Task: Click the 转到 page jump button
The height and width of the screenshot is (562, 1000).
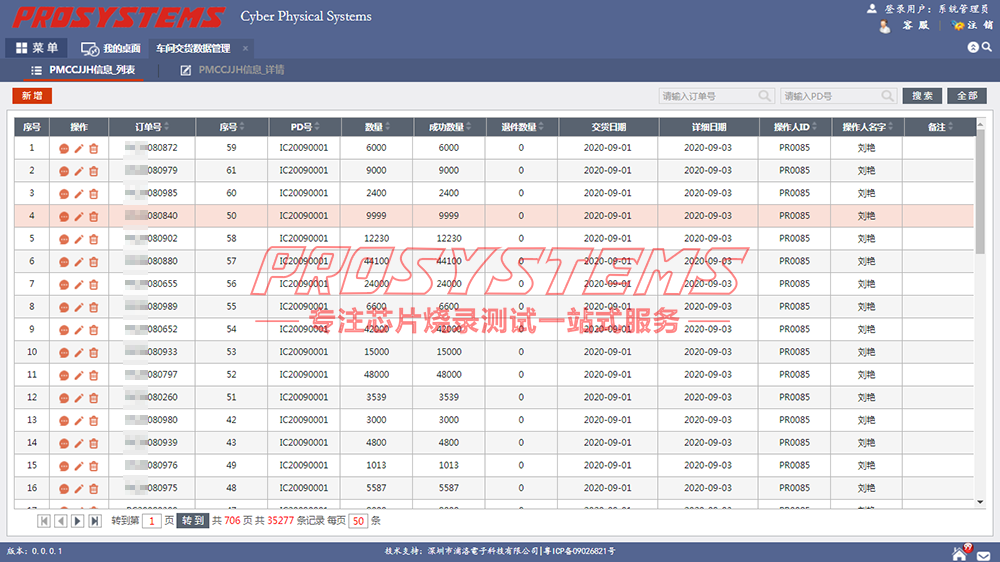Action: tap(193, 521)
